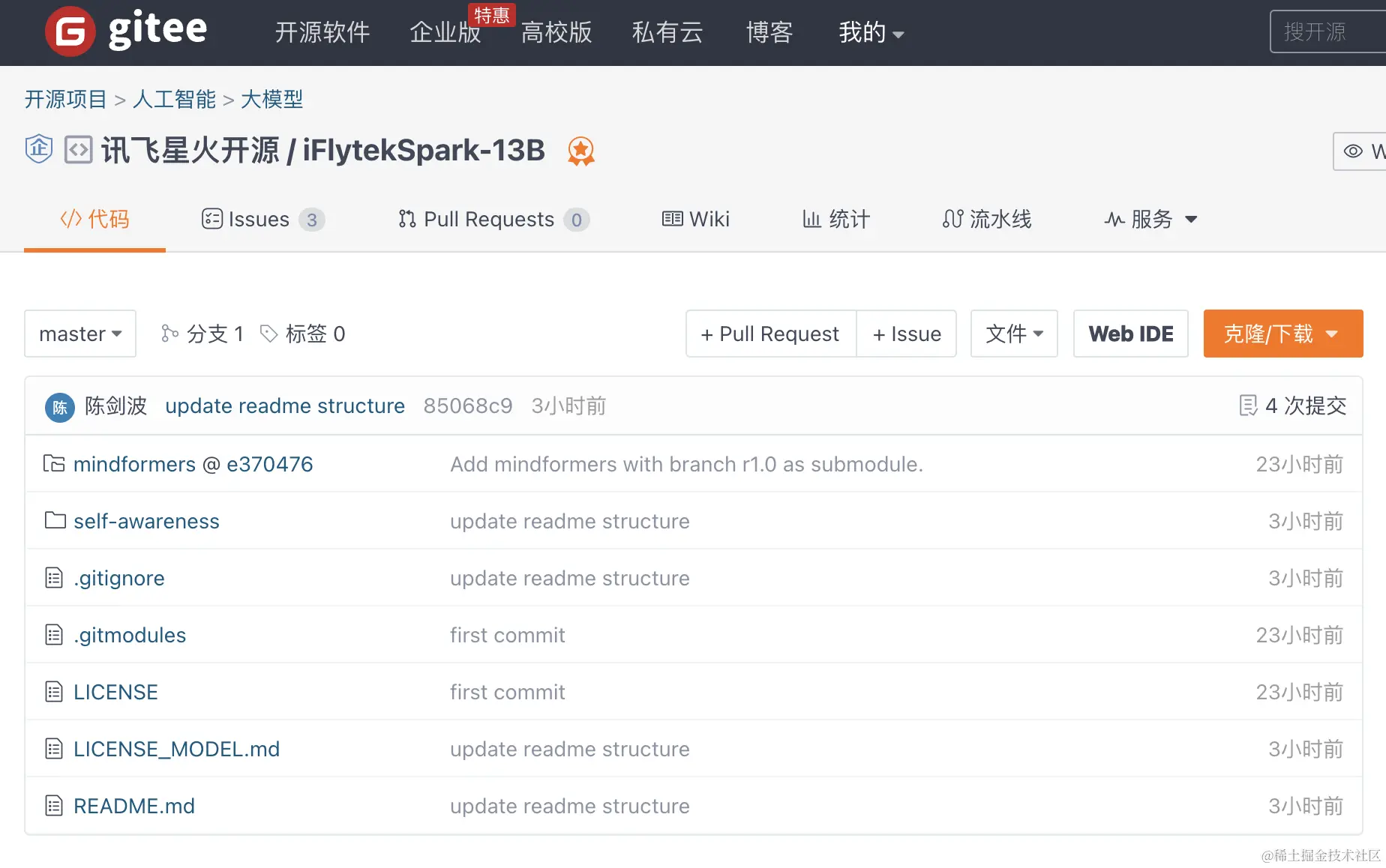Open 博客 in top navigation
The image size is (1386, 868).
(x=769, y=32)
